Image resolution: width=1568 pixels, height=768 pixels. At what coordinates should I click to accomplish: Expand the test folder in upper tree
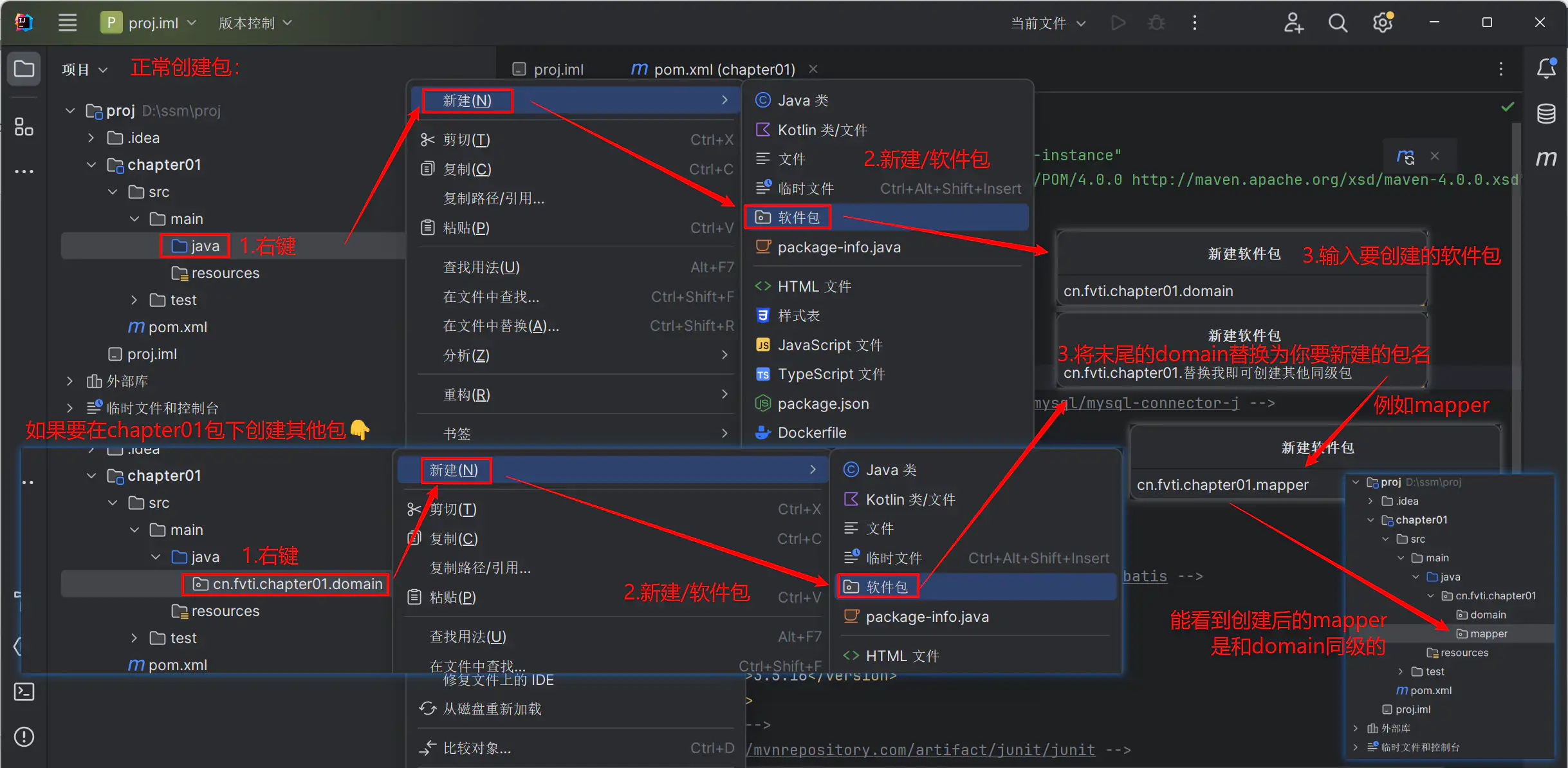(134, 300)
